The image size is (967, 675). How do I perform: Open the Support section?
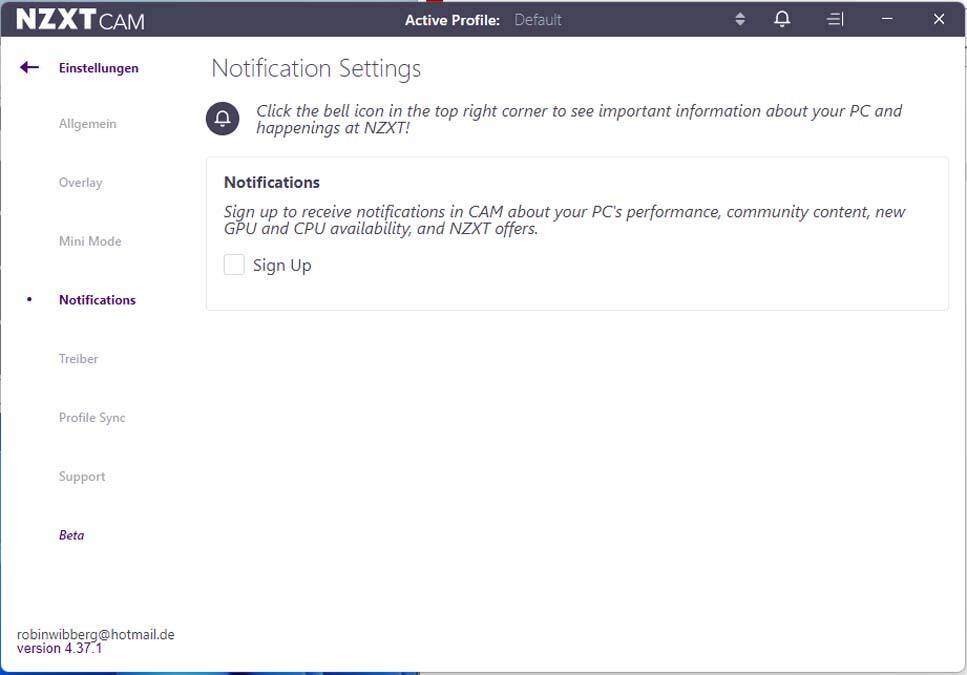pos(82,477)
